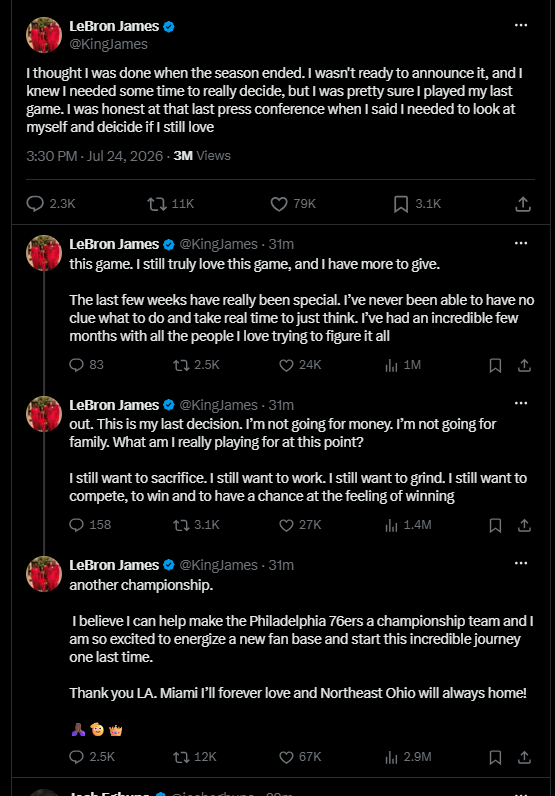Screen dimensions: 555x796
Task: Open the more options menu on the top tweet
Action: (x=521, y=25)
